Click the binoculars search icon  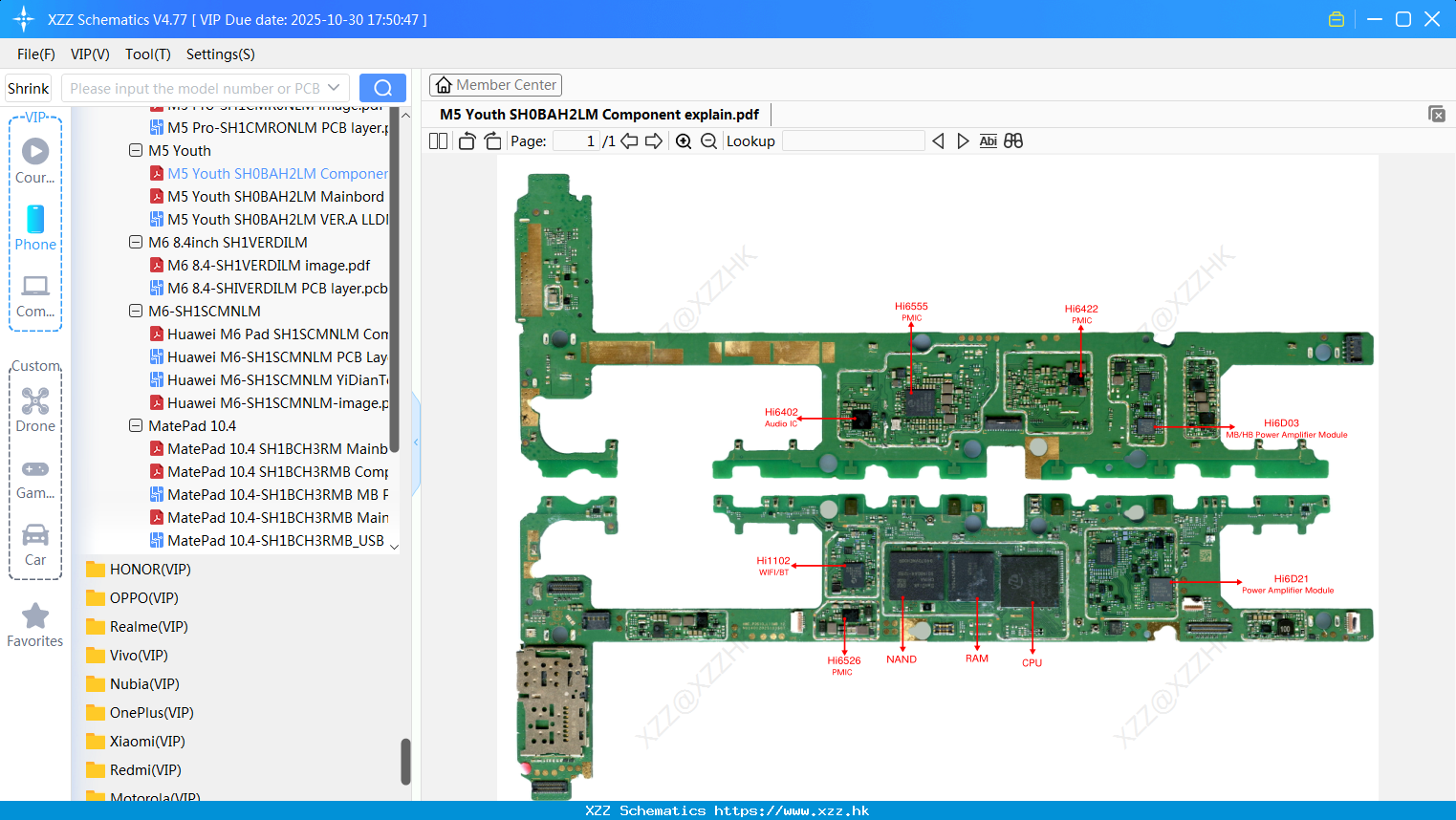[1013, 141]
